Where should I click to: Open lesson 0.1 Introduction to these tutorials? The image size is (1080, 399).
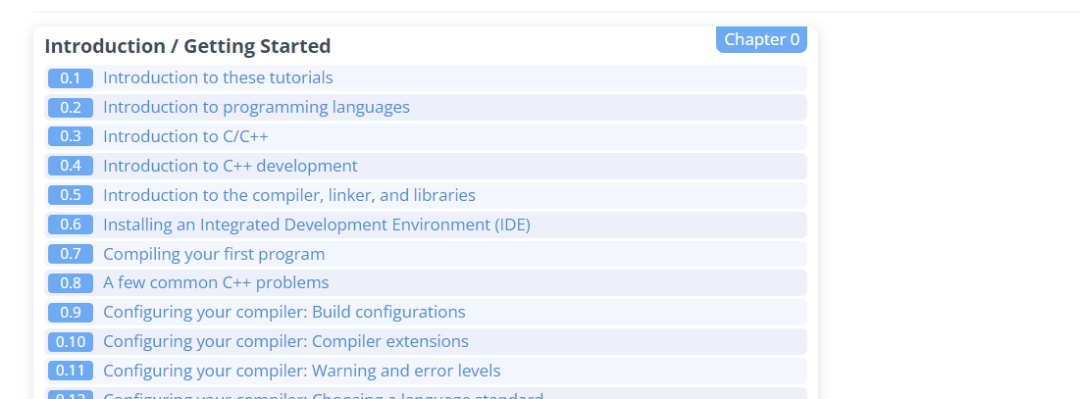click(218, 78)
